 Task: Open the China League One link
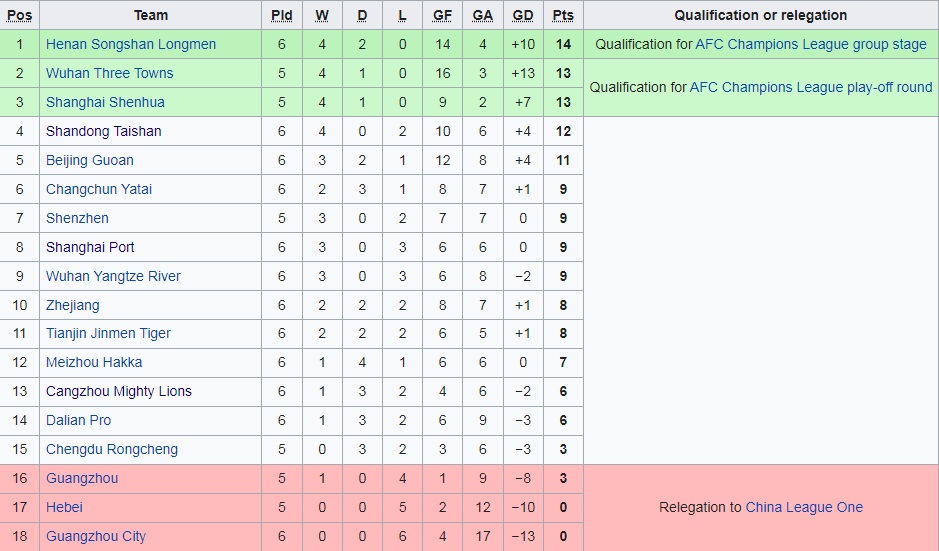[804, 507]
